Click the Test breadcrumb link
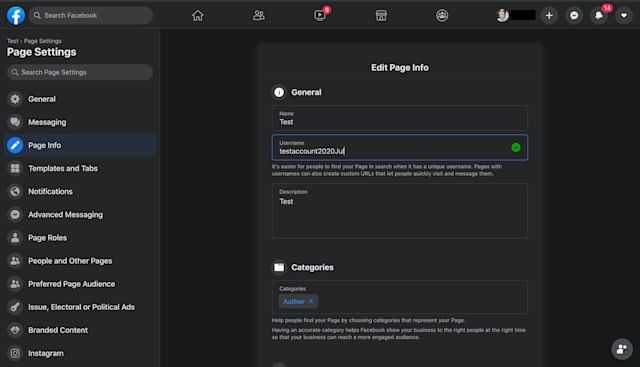This screenshot has width=640, height=367. [13, 41]
